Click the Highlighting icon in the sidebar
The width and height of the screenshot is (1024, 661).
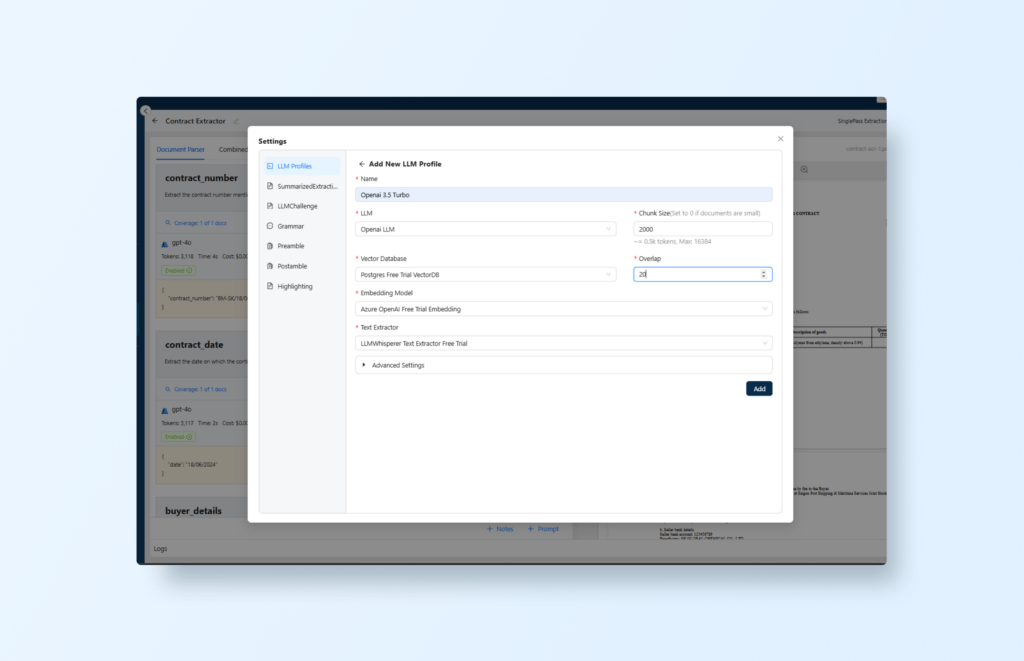pyautogui.click(x=270, y=286)
